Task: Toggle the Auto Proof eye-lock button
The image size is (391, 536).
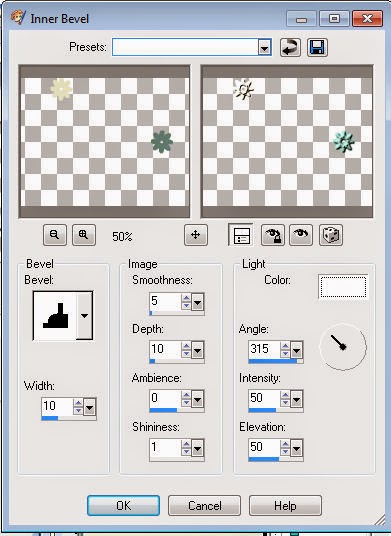Action: click(273, 235)
